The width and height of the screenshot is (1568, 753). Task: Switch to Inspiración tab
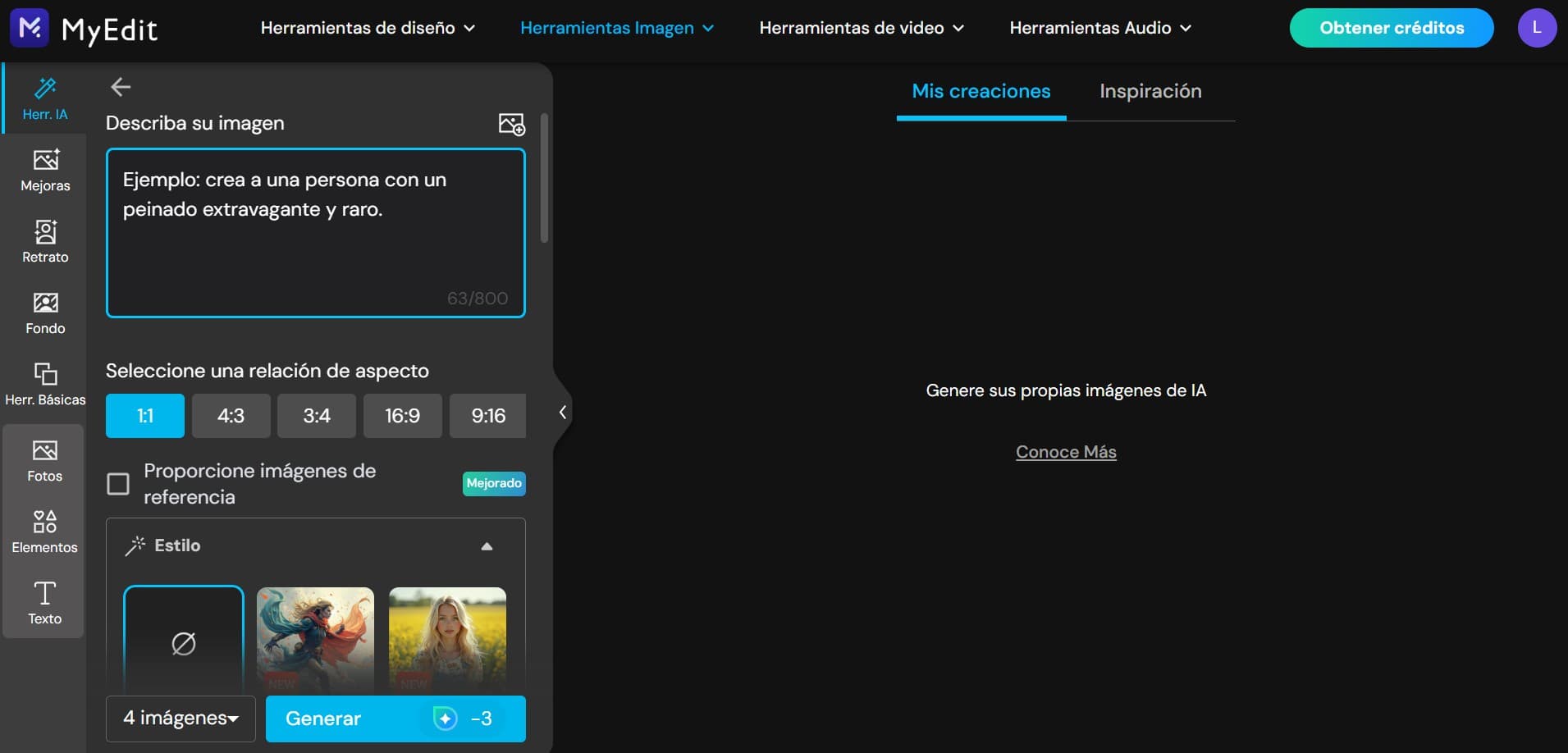[x=1150, y=91]
